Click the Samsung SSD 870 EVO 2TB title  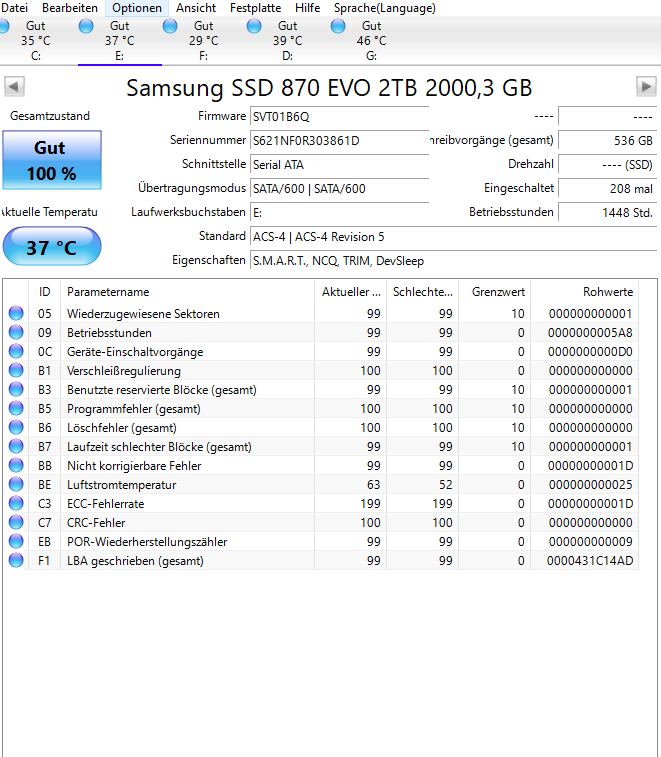pos(329,88)
